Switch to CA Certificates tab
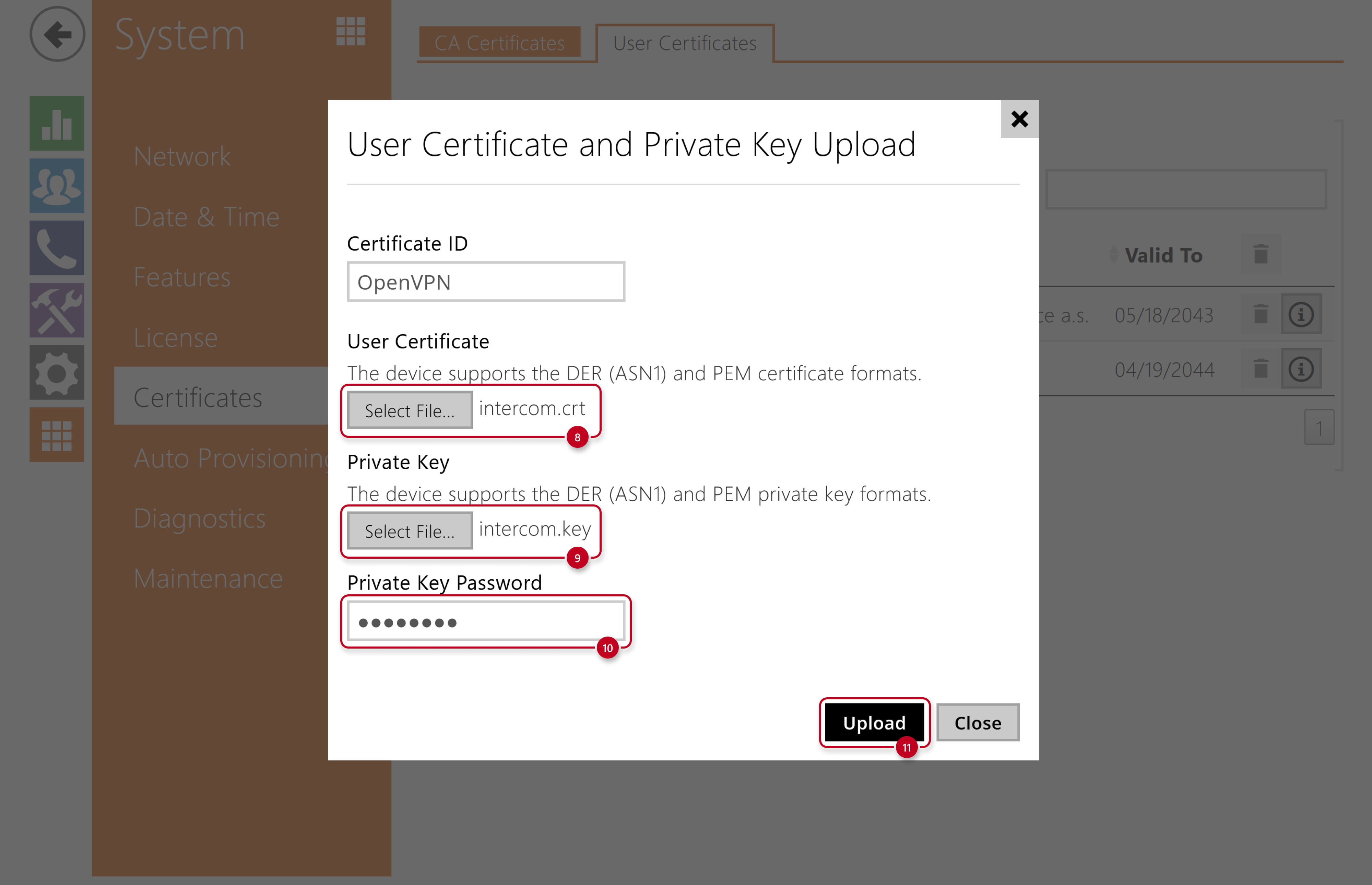This screenshot has width=1372, height=885. pyautogui.click(x=499, y=43)
